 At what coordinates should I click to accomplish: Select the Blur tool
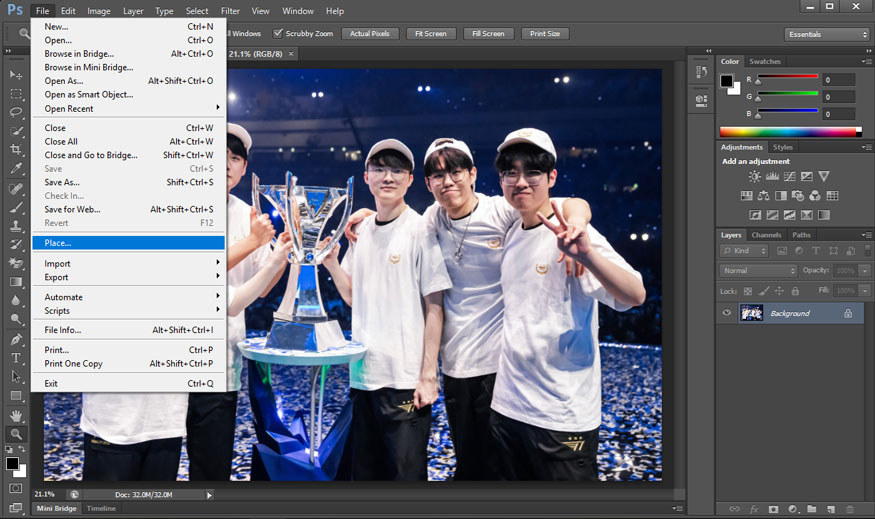pos(16,300)
